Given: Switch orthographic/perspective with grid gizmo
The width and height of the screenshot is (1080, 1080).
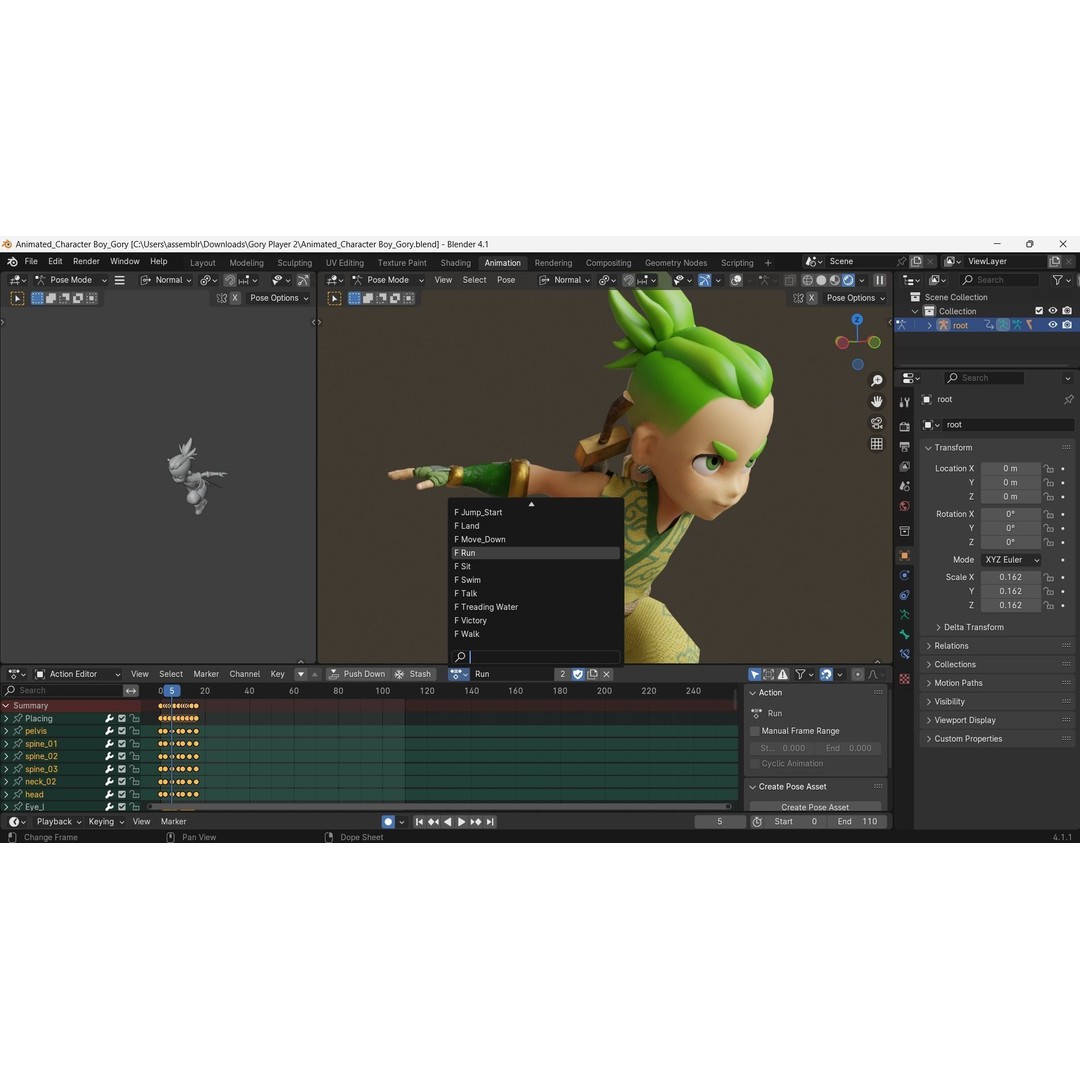Looking at the screenshot, I should [x=876, y=444].
